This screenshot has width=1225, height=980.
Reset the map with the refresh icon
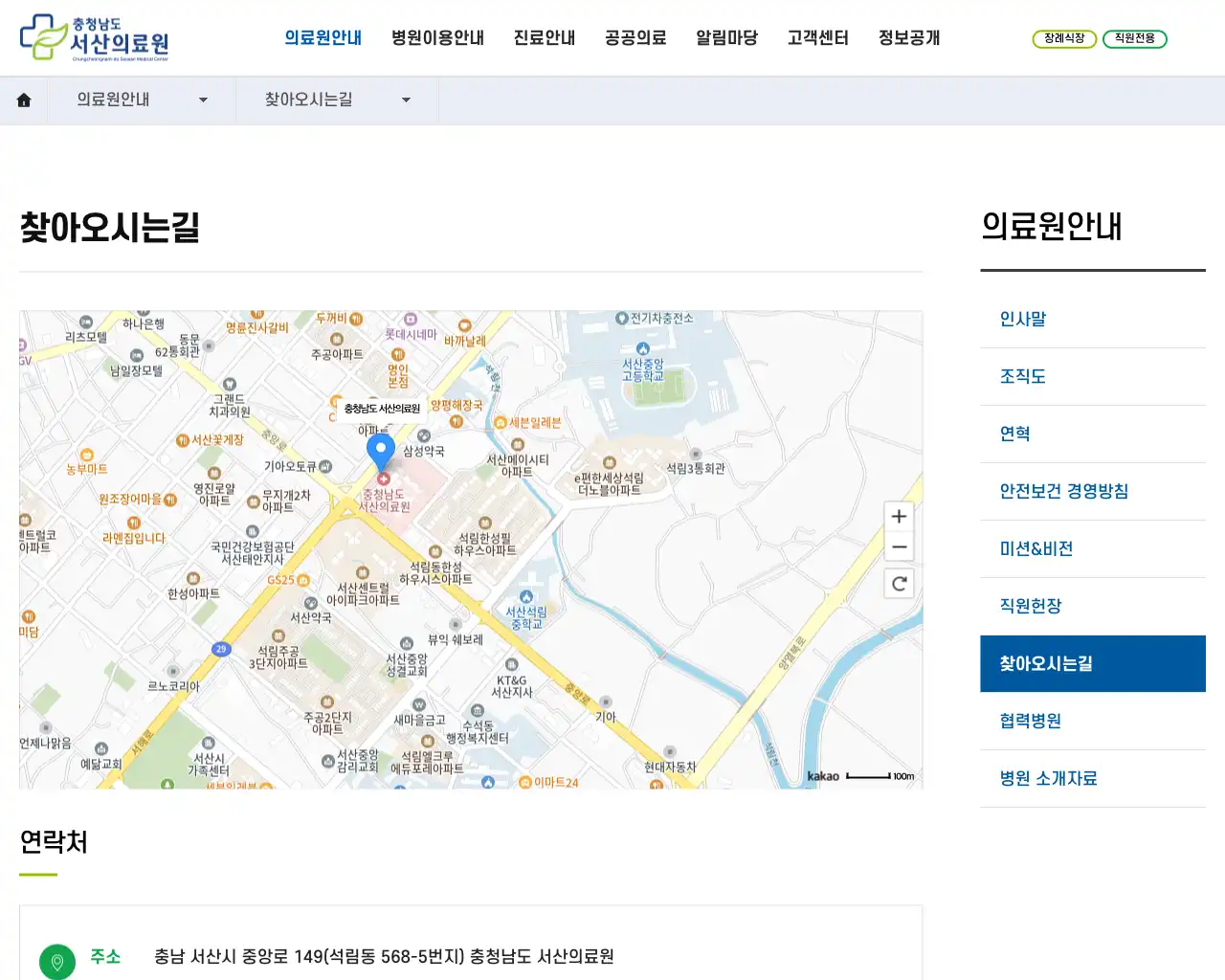(x=899, y=584)
